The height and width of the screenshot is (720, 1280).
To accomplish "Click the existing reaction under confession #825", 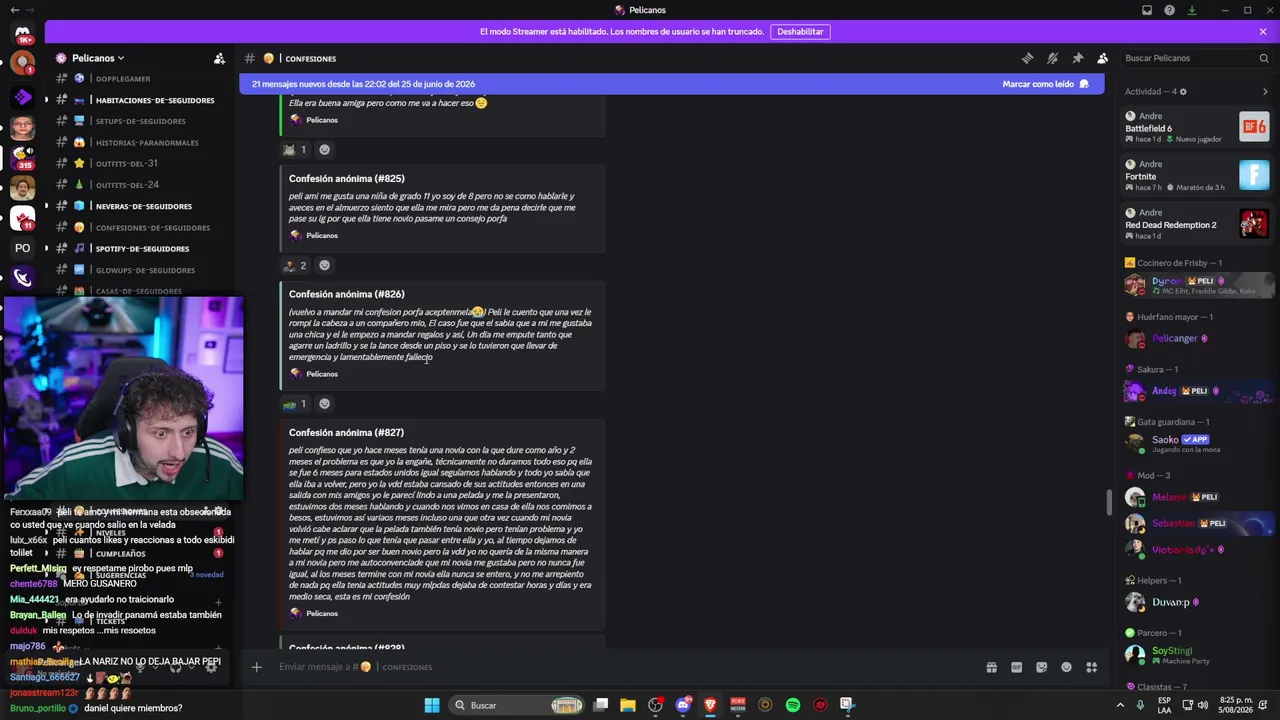I will click(x=295, y=265).
